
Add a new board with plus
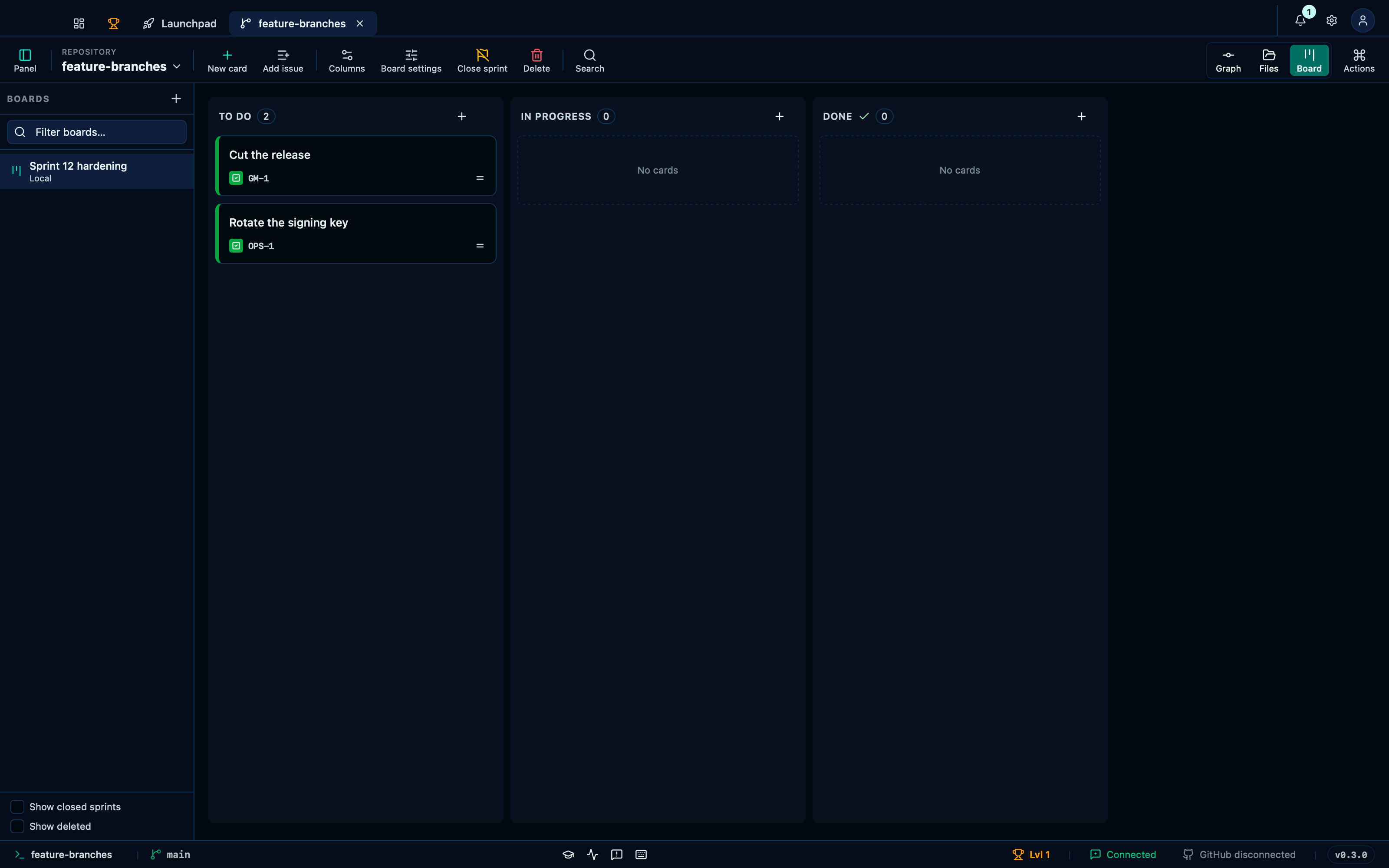[x=176, y=99]
